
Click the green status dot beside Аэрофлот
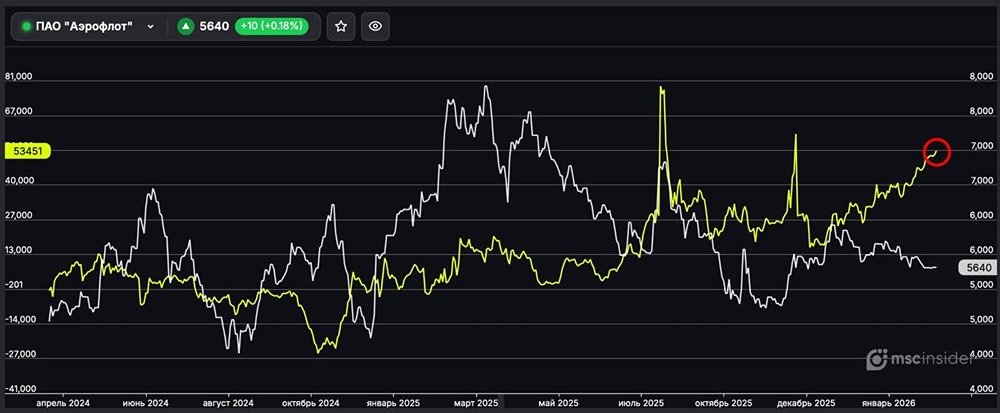click(x=26, y=27)
